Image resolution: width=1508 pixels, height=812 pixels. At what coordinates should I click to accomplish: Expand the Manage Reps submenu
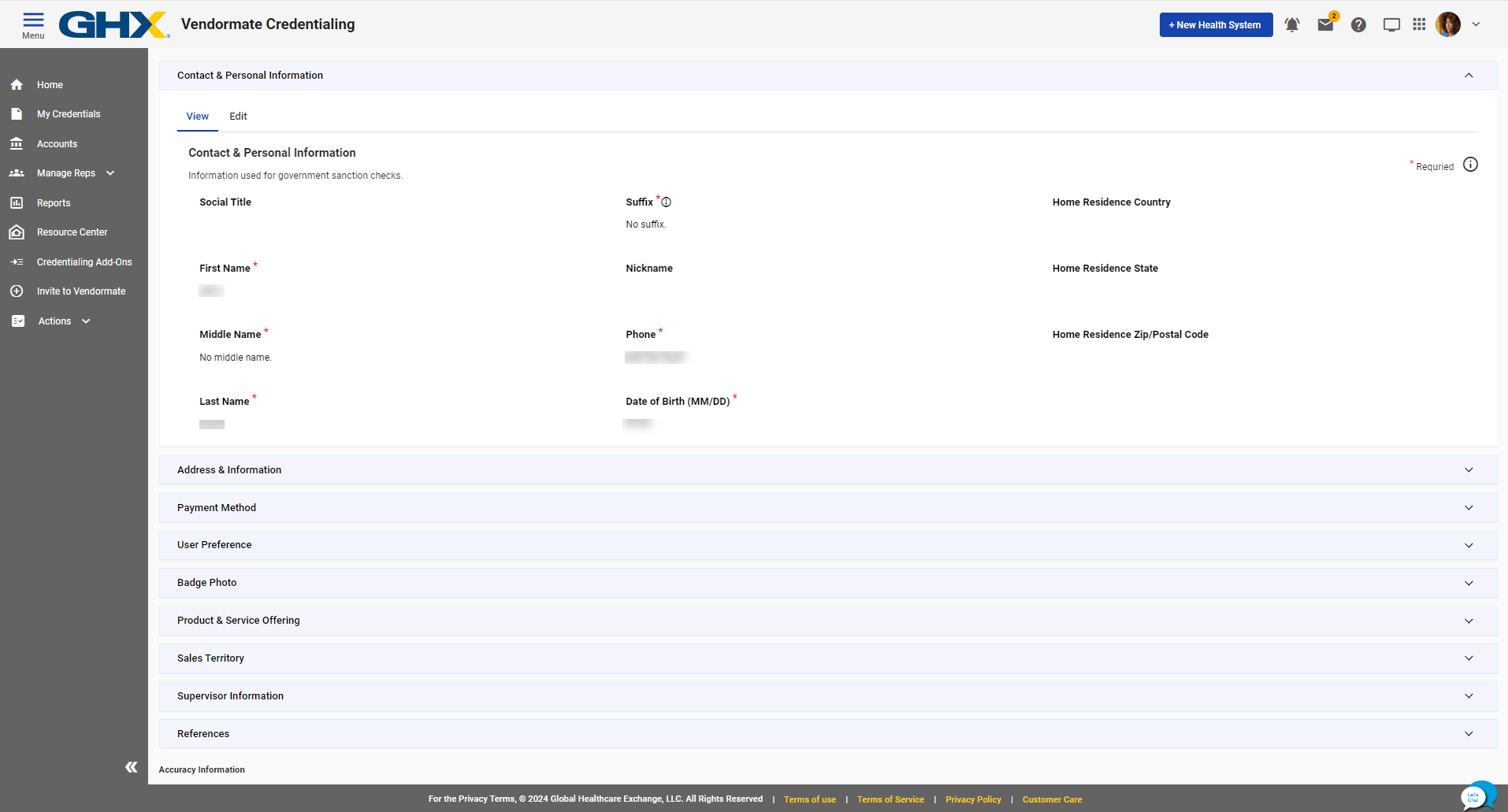pyautogui.click(x=110, y=173)
